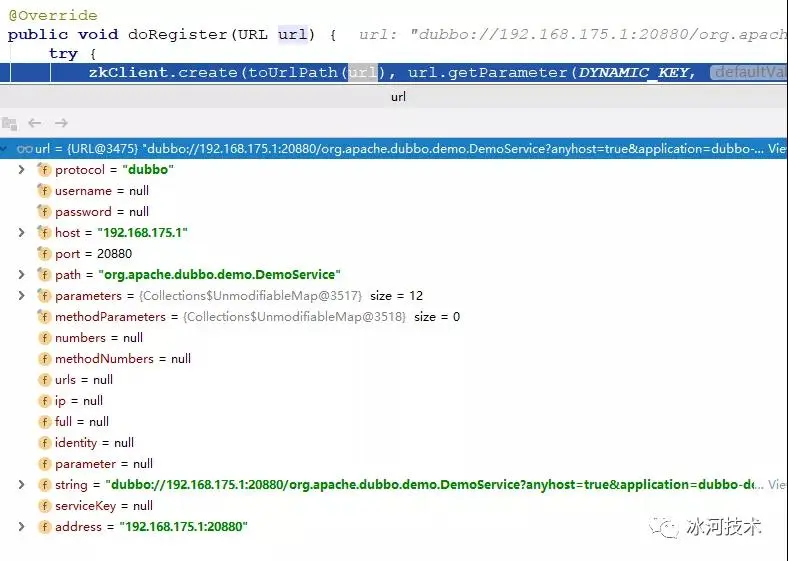Click the field icon for parameter
788x561 pixels.
click(44, 463)
